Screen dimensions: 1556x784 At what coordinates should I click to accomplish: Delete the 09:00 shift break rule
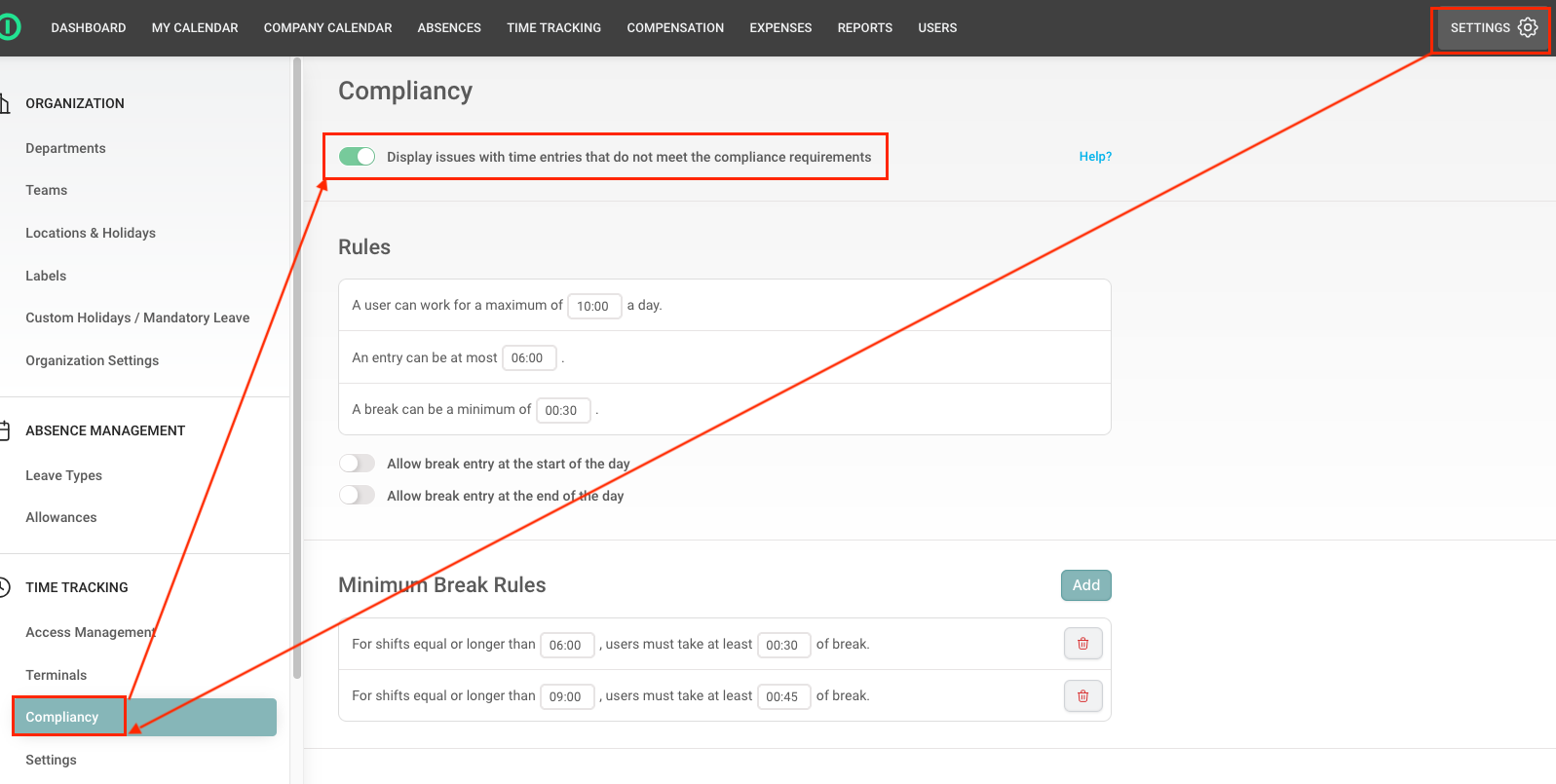coord(1082,695)
